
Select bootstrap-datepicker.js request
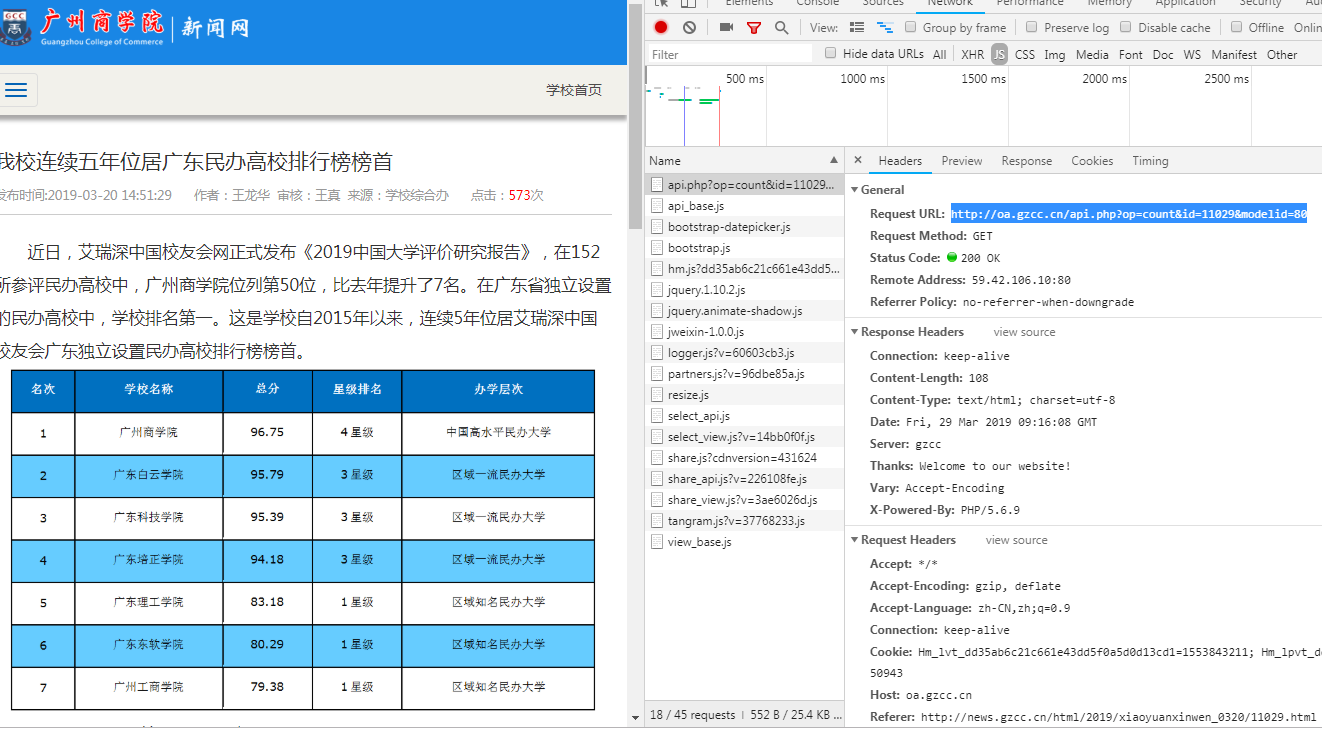(x=745, y=227)
